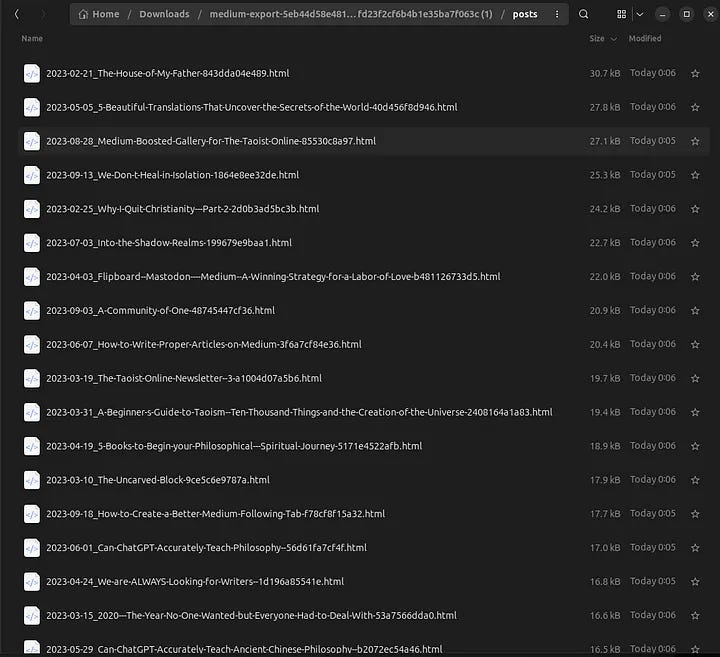Open view options dropdown chevron

(x=640, y=14)
